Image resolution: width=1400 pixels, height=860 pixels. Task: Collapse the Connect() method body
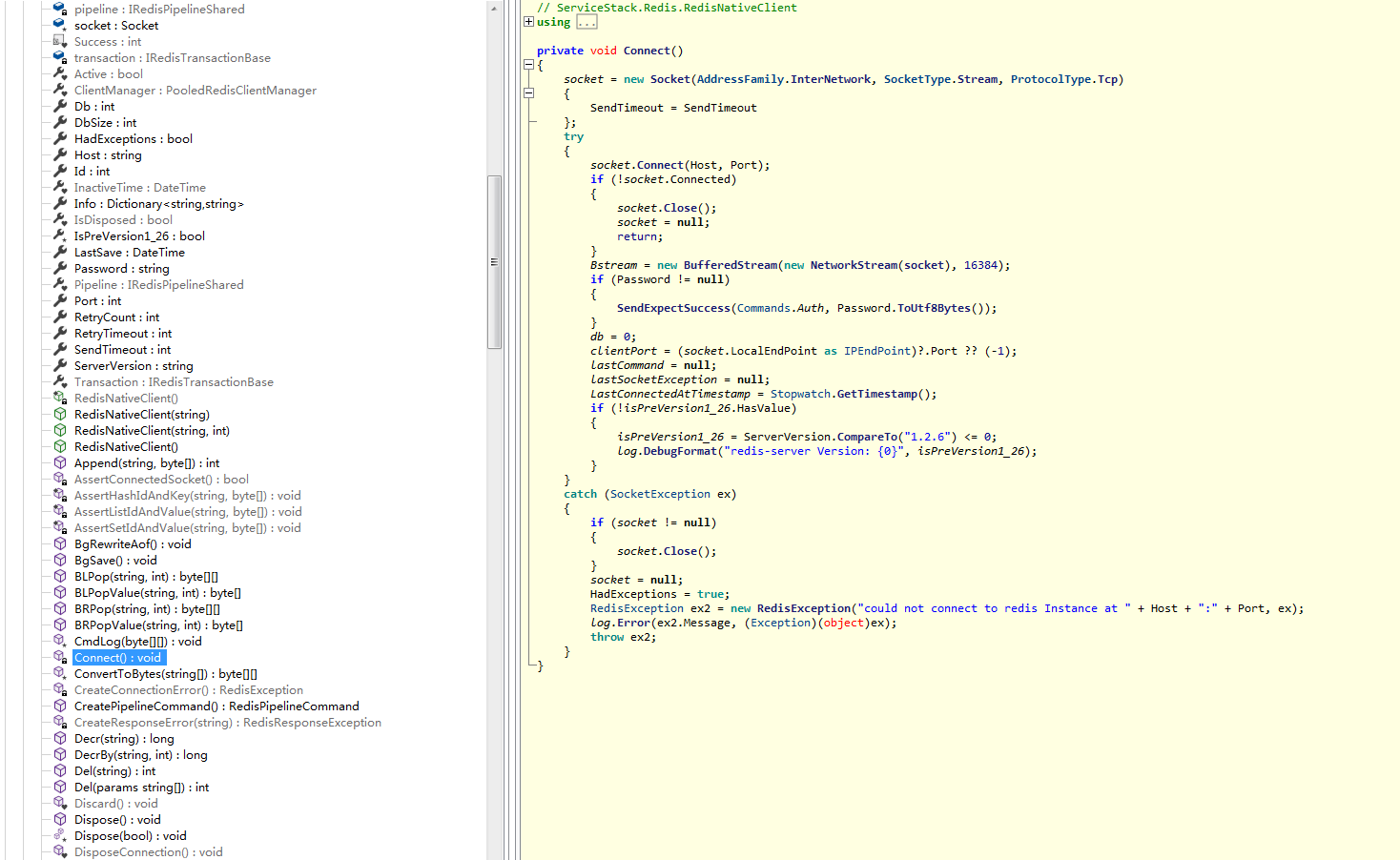(528, 64)
